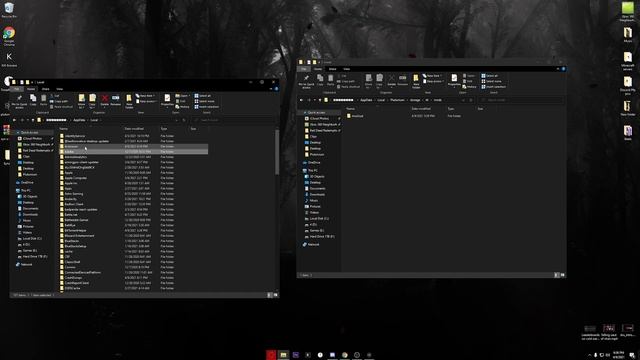
Task: Click Copy path in left window ribbon
Action: point(59,101)
